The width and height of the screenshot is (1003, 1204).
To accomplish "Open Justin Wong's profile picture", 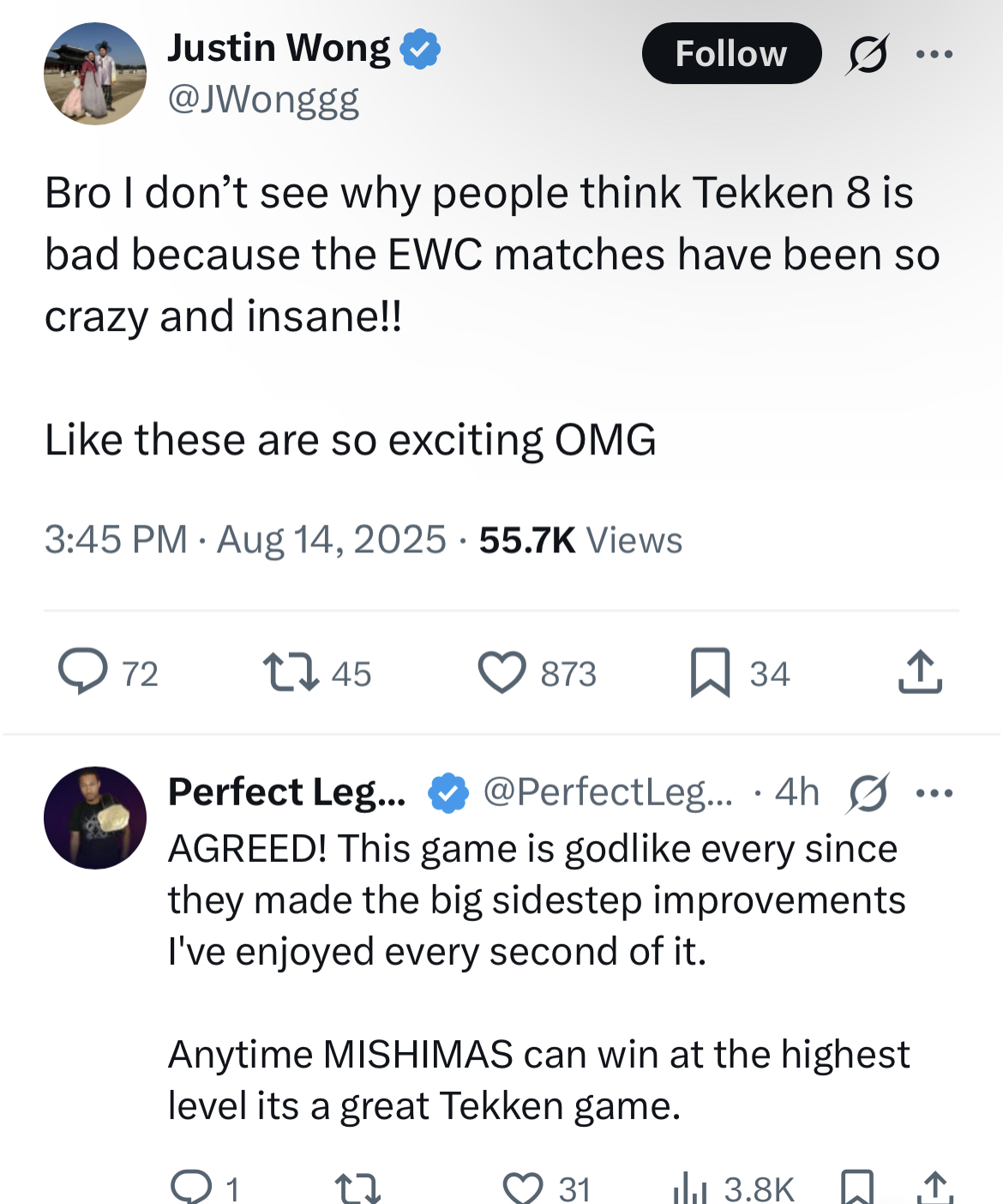I will [95, 74].
